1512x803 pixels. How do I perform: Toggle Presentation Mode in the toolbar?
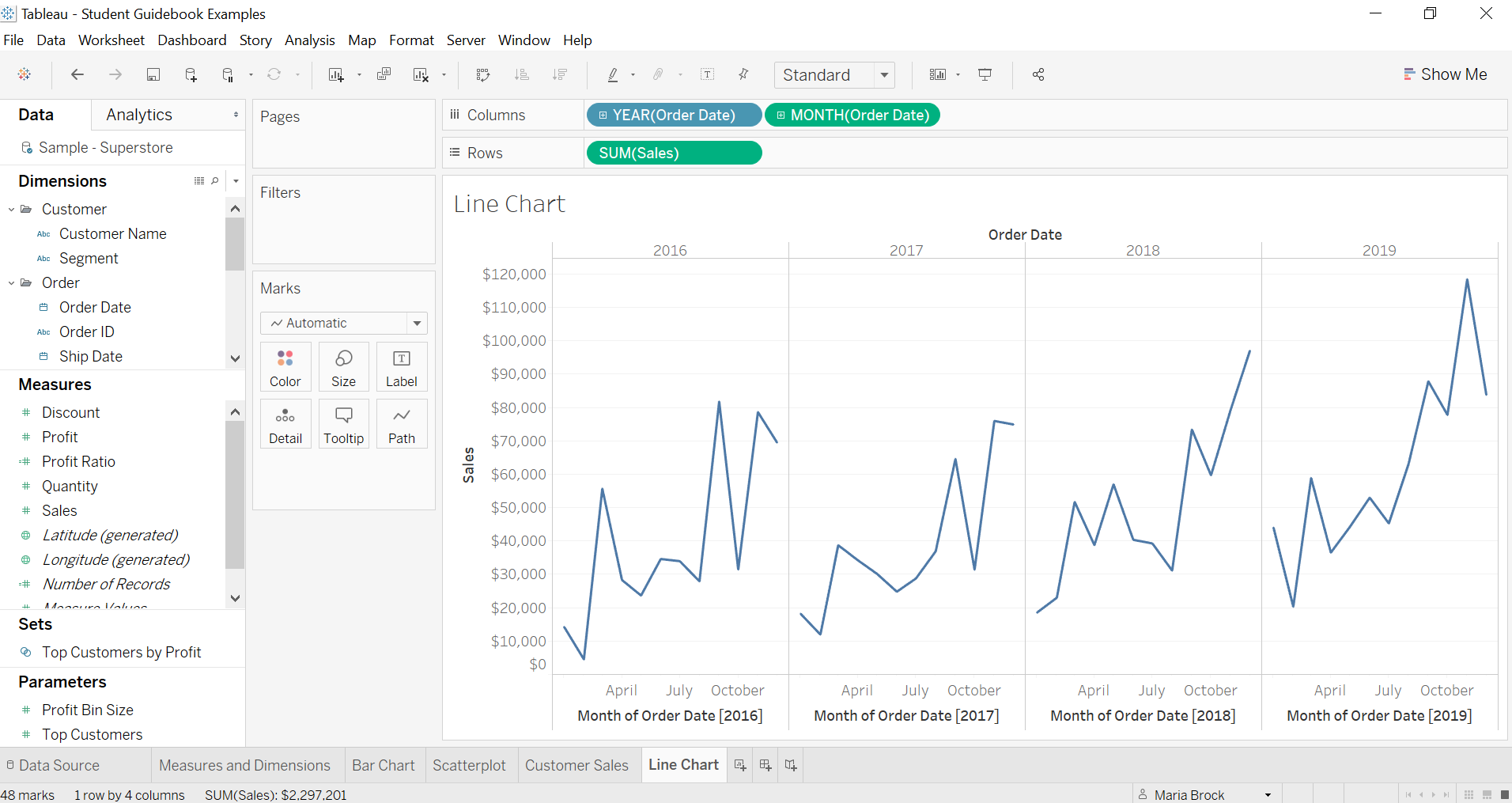pyautogui.click(x=985, y=74)
